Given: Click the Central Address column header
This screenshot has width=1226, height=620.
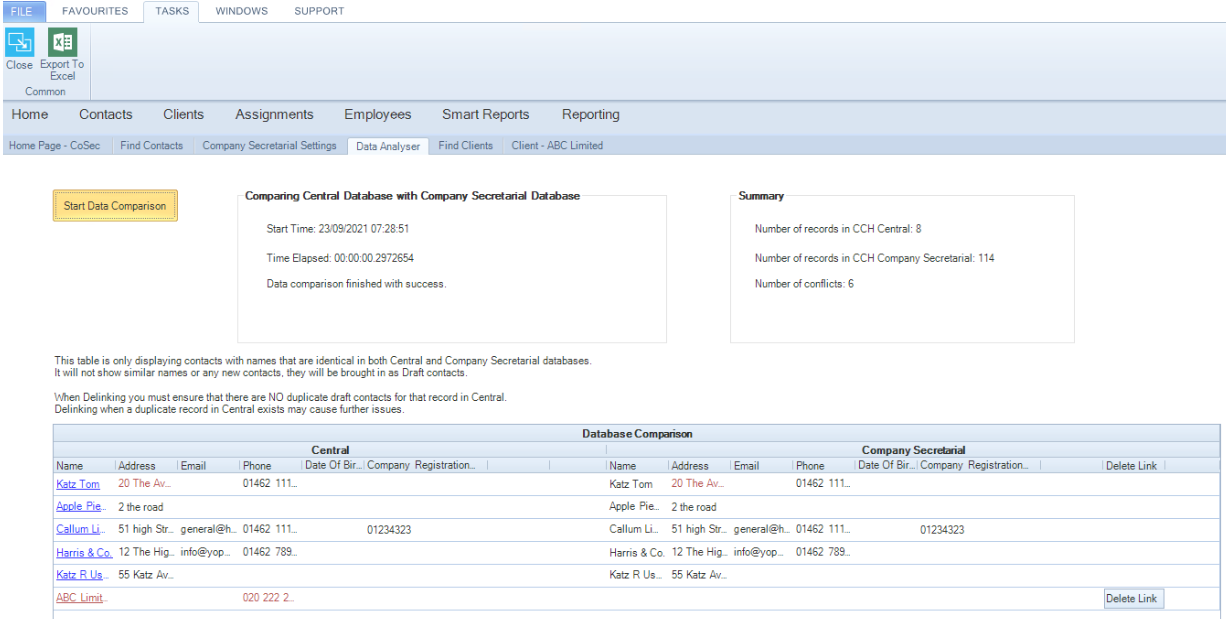Looking at the screenshot, I should point(146,466).
